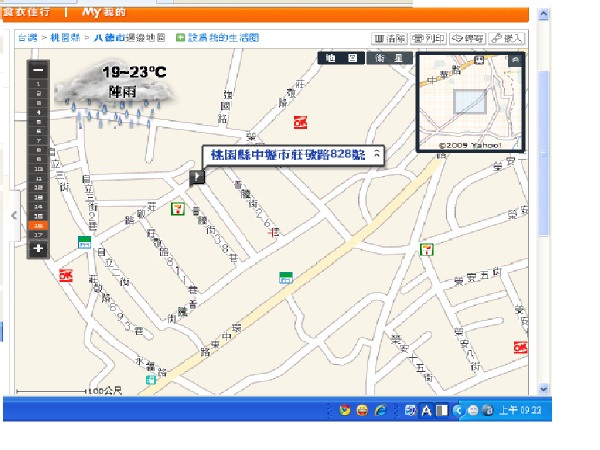Click the 清除 button

pos(390,38)
